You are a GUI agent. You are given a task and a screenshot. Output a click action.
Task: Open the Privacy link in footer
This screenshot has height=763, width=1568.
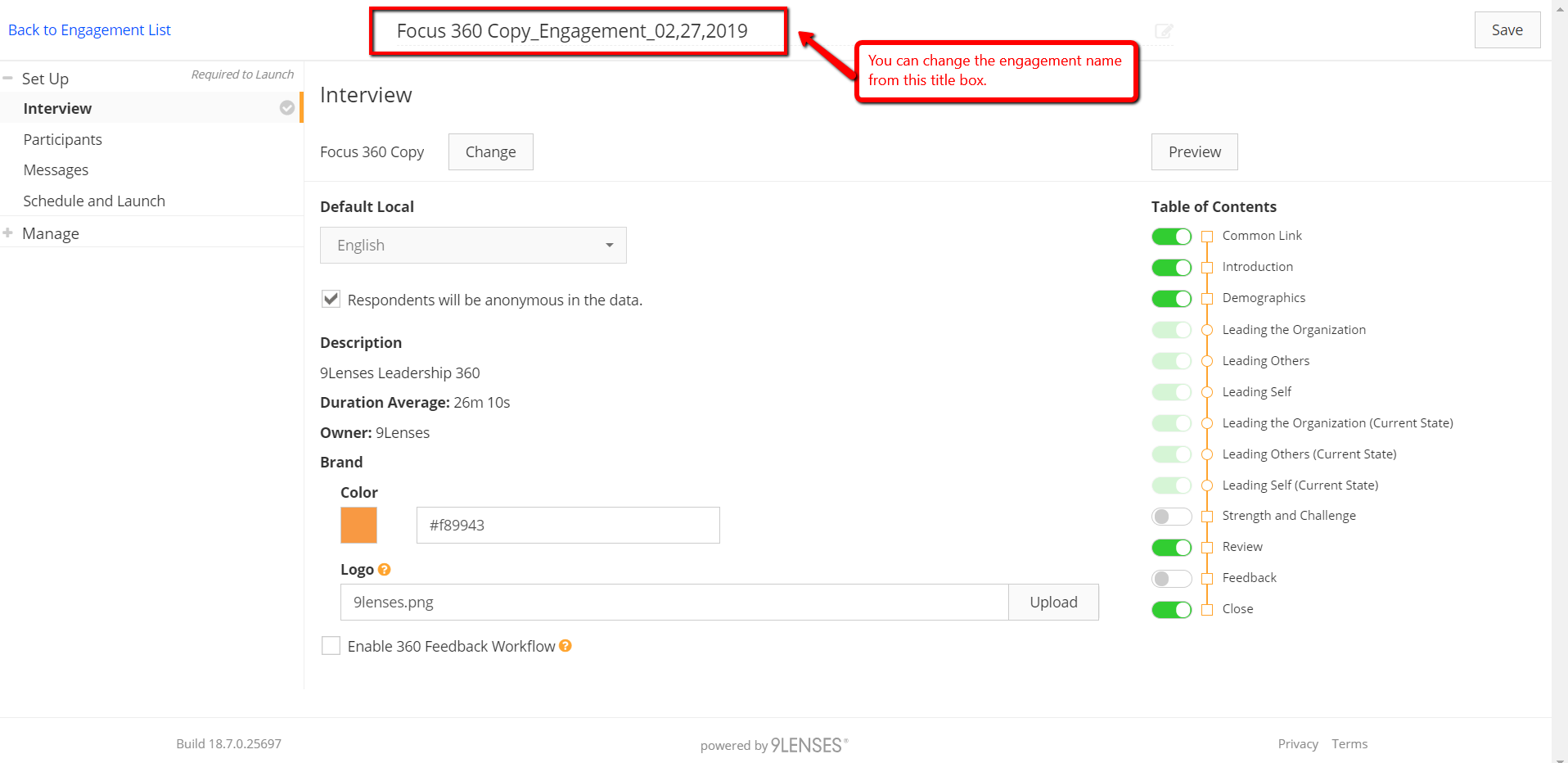tap(1298, 743)
